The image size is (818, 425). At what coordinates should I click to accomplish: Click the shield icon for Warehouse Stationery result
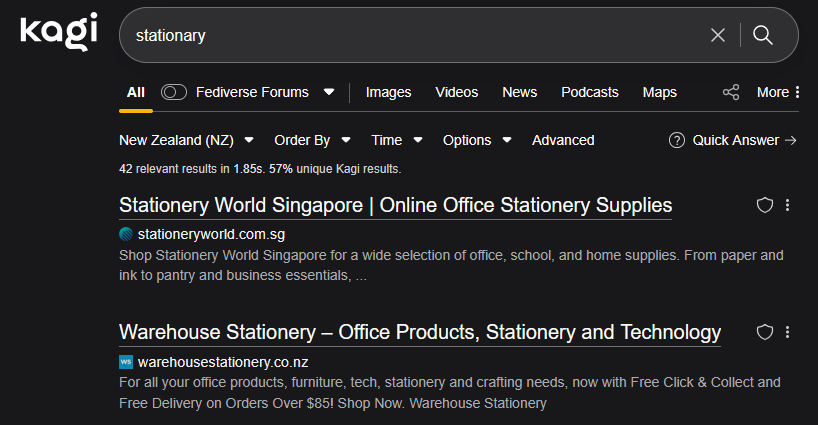(x=765, y=332)
